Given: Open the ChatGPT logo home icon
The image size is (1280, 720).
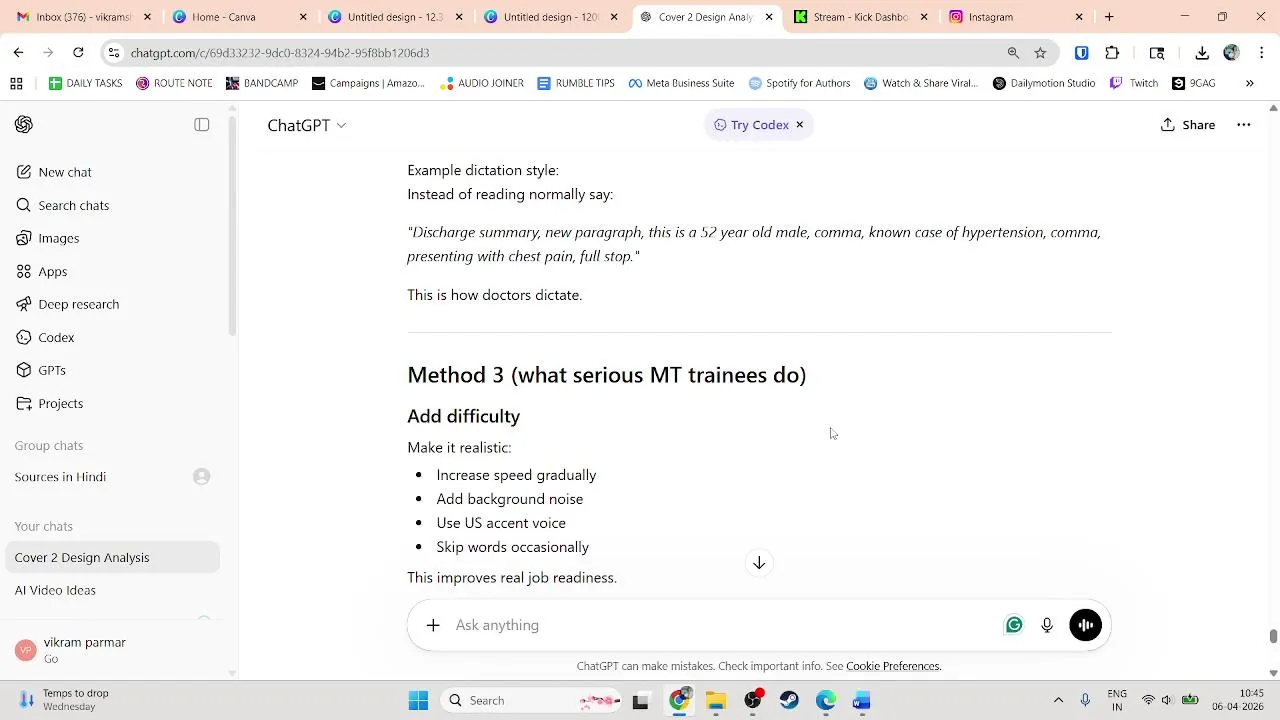Looking at the screenshot, I should pos(24,125).
